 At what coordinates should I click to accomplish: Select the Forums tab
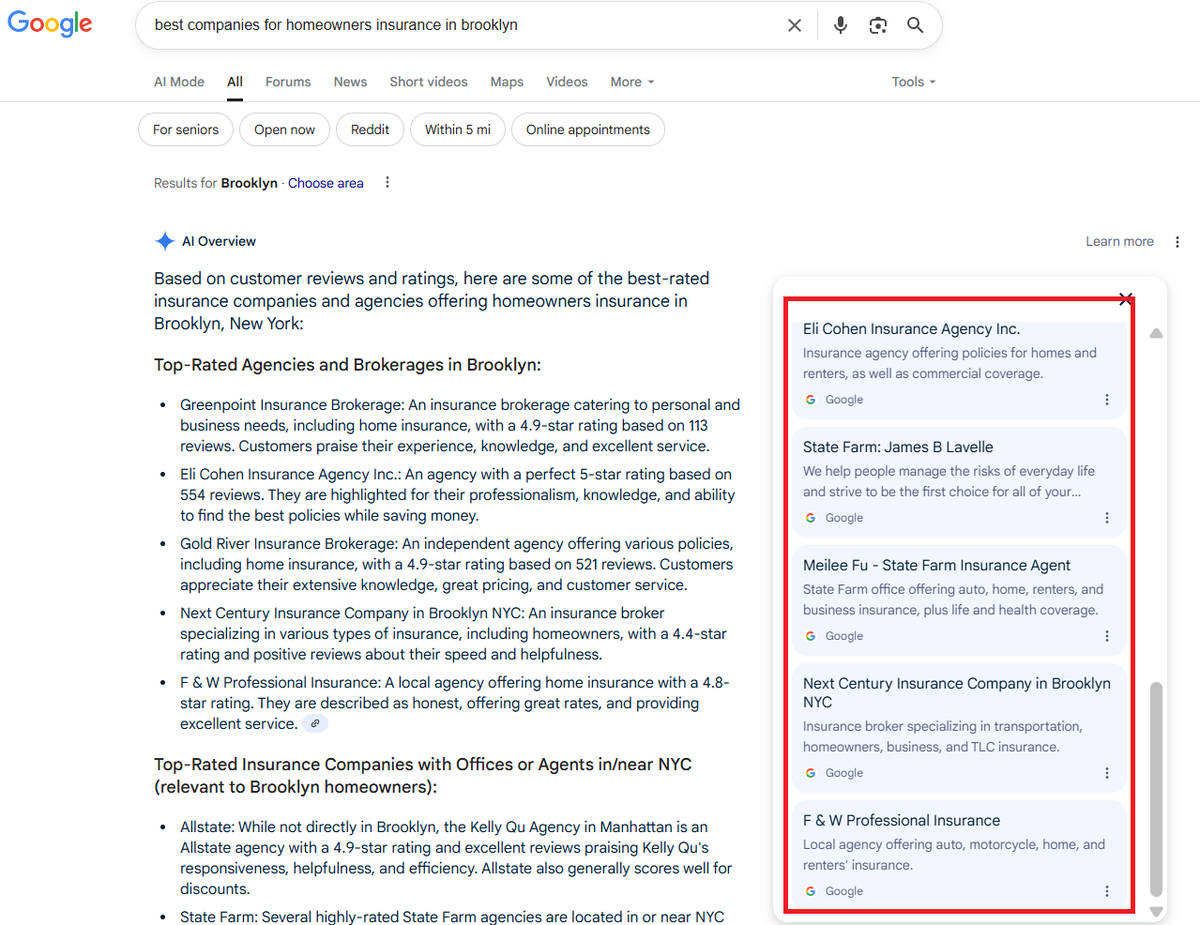(288, 81)
